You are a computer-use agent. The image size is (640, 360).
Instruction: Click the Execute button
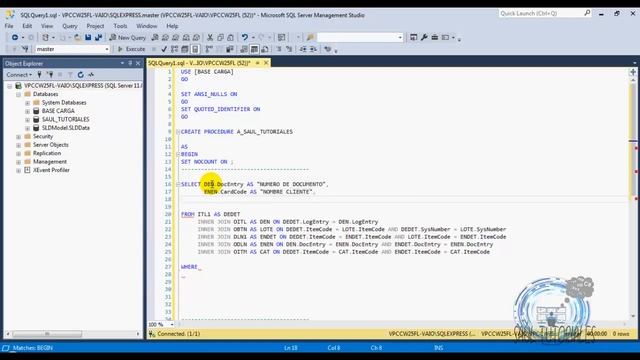click(131, 49)
